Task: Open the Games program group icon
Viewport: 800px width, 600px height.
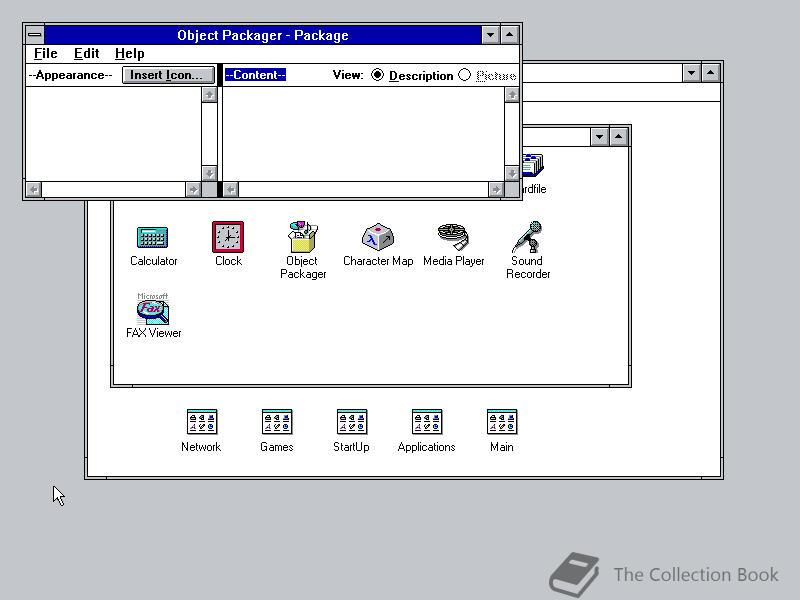Action: 277,422
